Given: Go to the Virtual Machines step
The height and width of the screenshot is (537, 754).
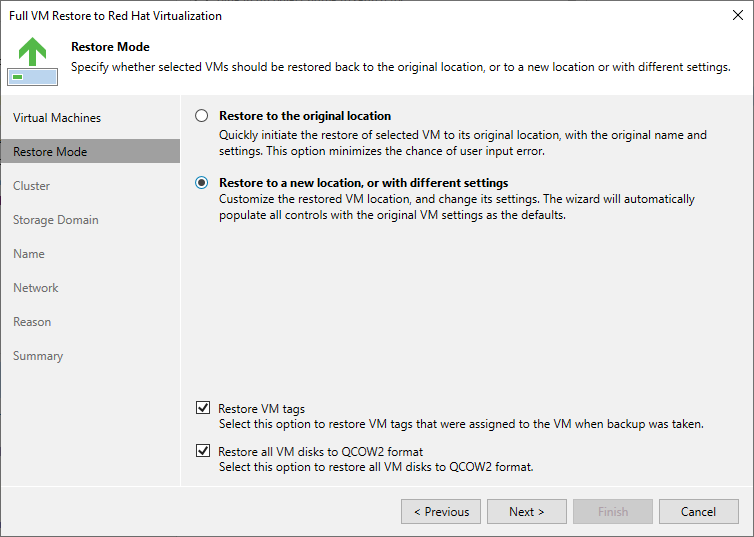Looking at the screenshot, I should 57,118.
